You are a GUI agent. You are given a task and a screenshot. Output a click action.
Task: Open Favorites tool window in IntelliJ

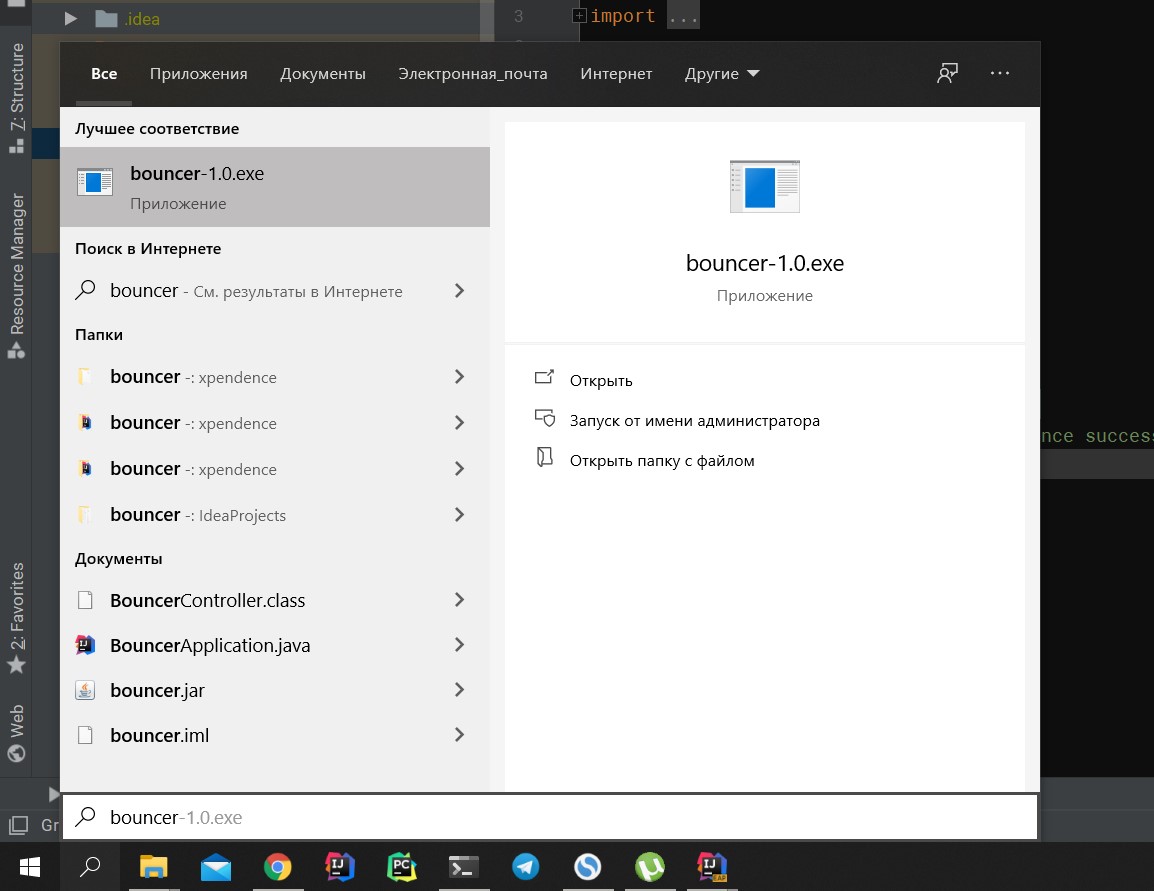point(16,618)
